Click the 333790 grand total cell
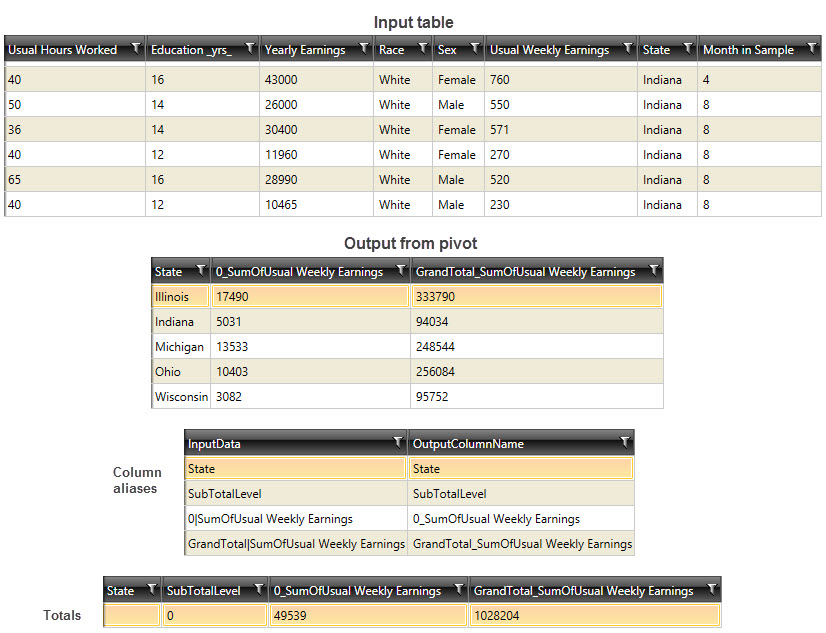826x633 pixels. (x=536, y=296)
